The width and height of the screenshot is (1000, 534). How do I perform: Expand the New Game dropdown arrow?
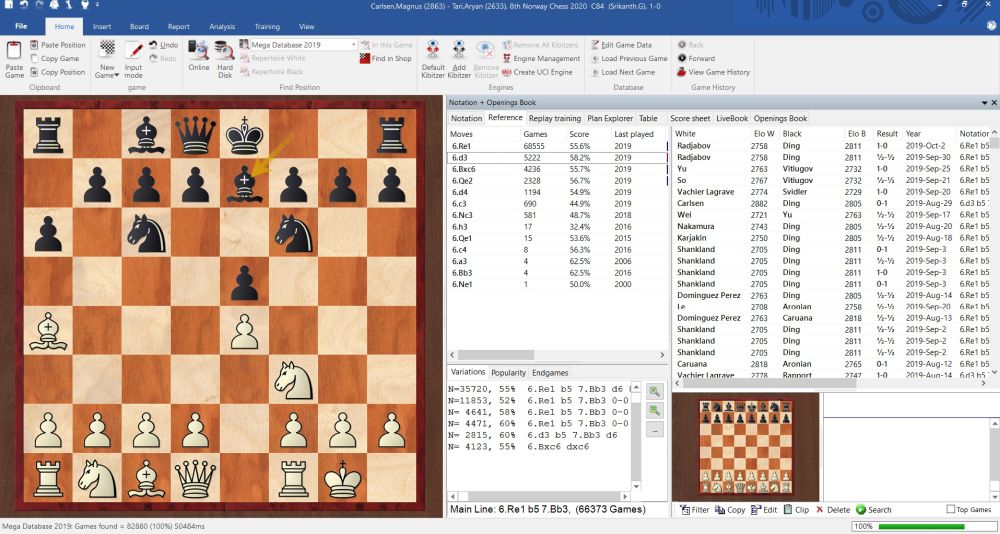click(x=116, y=75)
